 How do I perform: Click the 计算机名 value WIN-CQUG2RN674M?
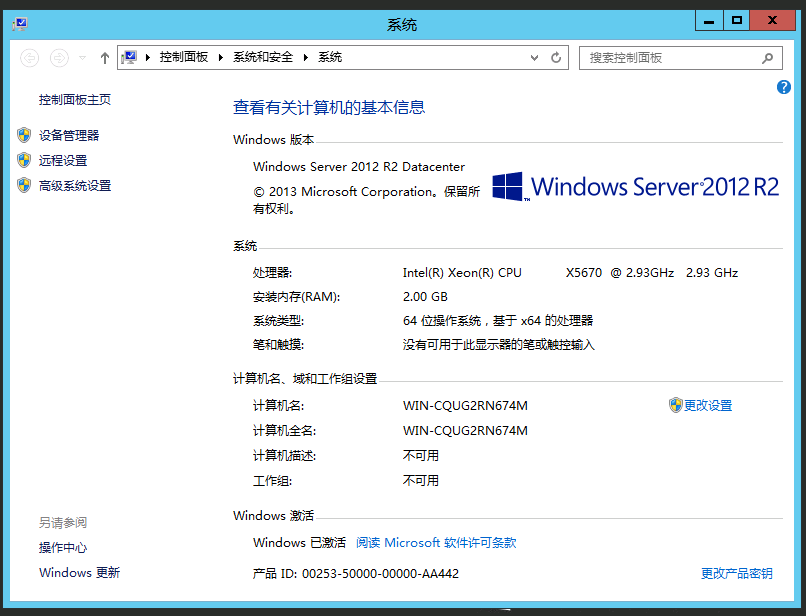pos(465,406)
